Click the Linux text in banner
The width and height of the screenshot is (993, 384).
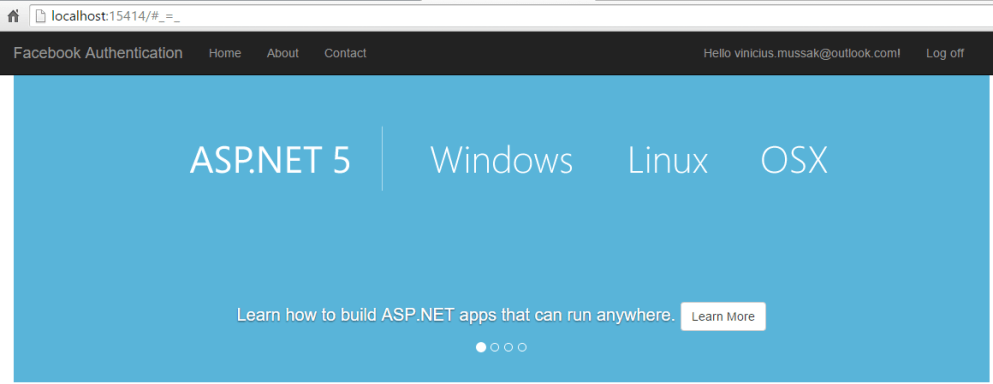[x=667, y=160]
